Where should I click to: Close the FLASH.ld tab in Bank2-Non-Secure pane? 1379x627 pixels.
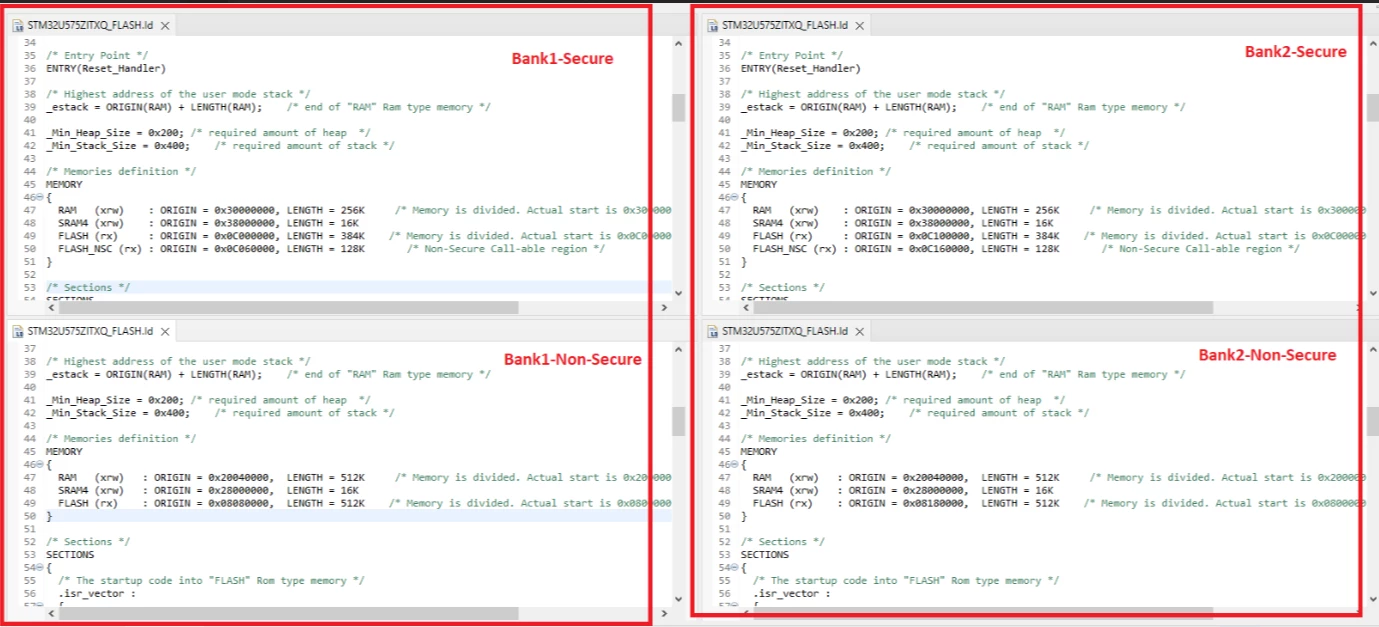tap(859, 331)
